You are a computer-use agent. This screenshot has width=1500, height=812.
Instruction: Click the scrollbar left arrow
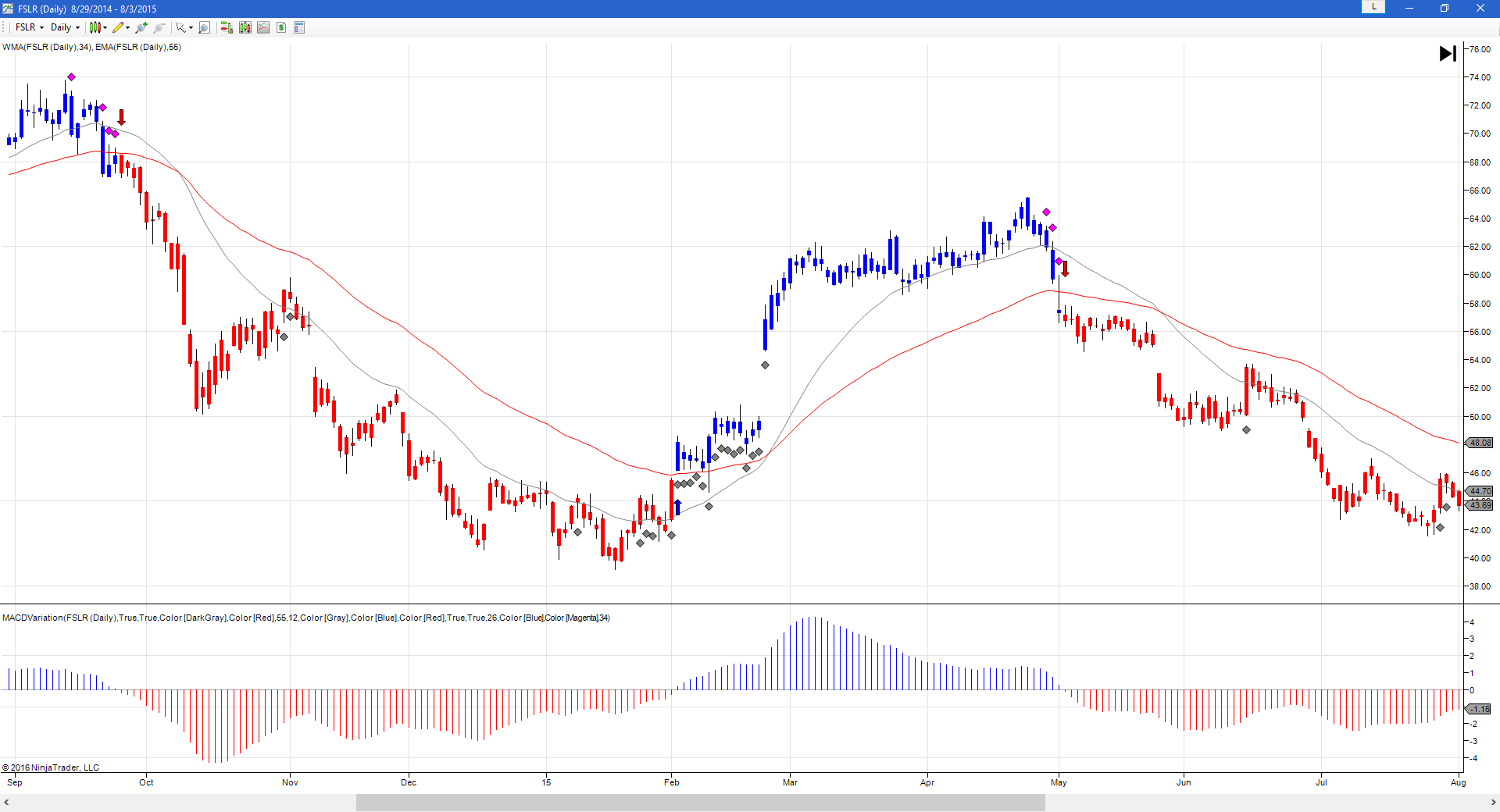[x=6, y=803]
